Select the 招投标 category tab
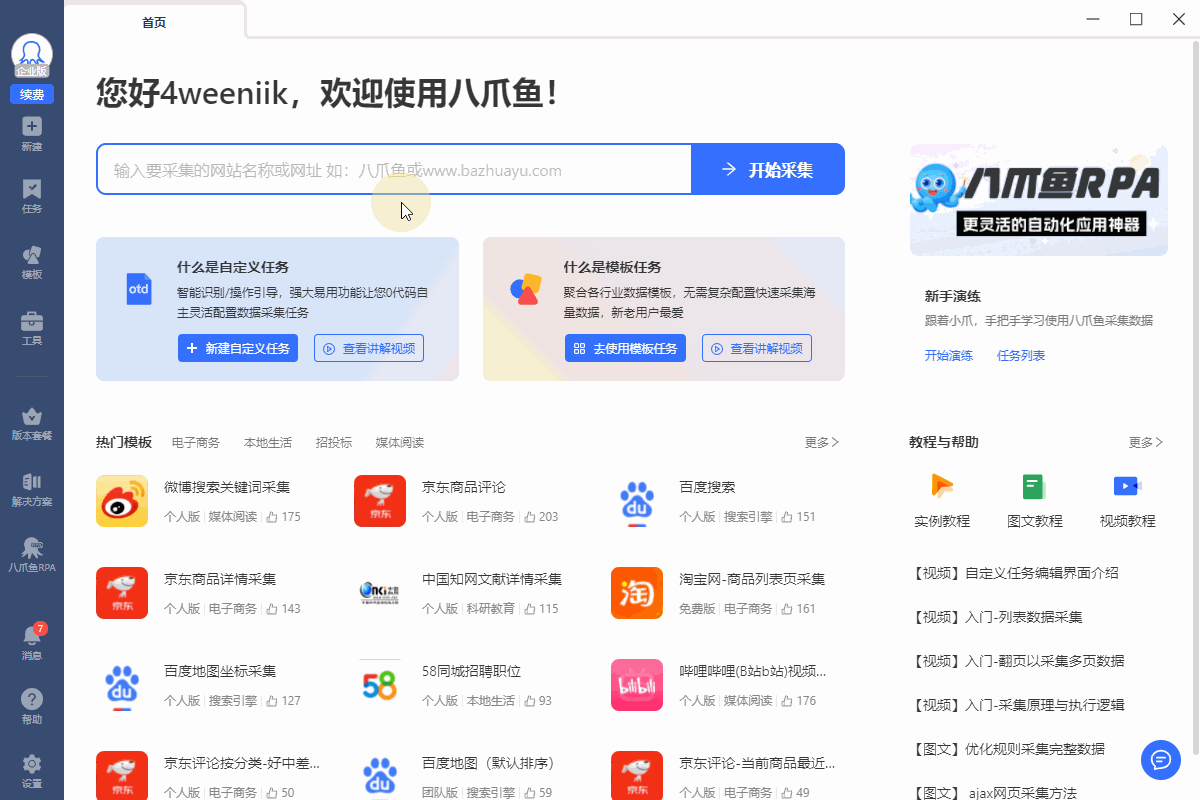 (x=334, y=442)
